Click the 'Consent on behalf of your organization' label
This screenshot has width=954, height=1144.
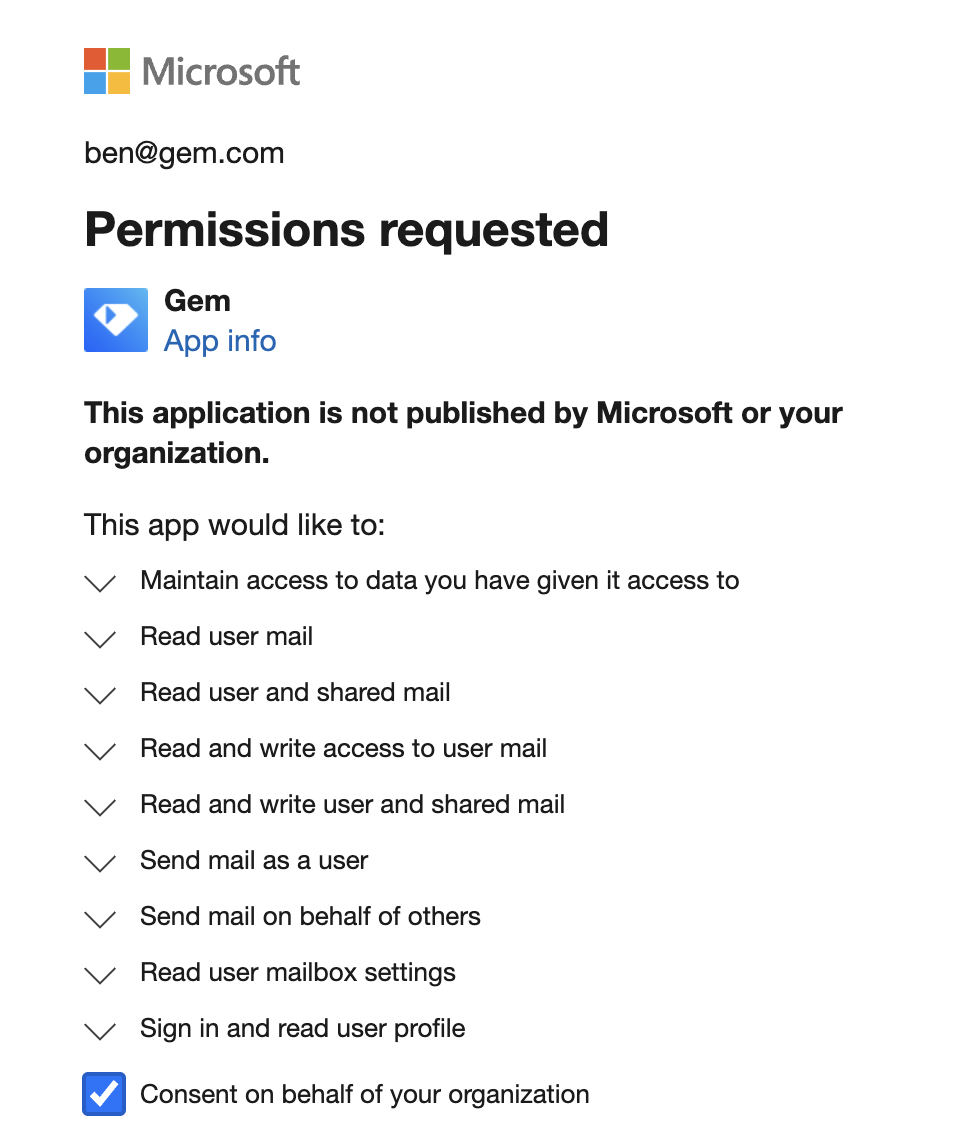click(x=365, y=1094)
